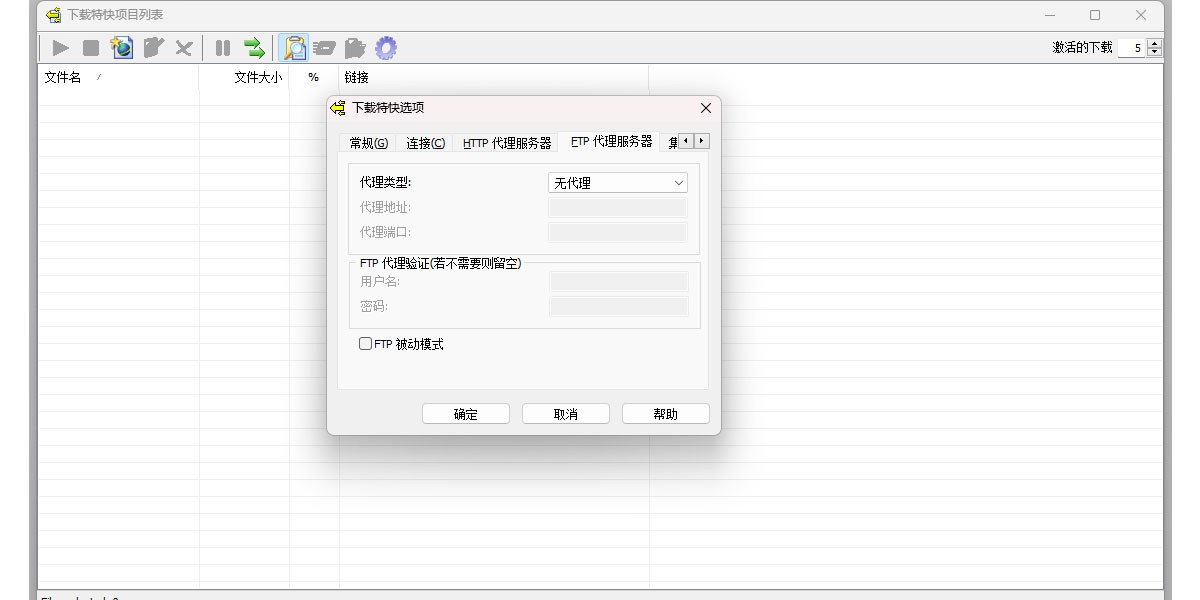Toggle the clipboard monitoring icon
1200x600 pixels.
coord(295,47)
